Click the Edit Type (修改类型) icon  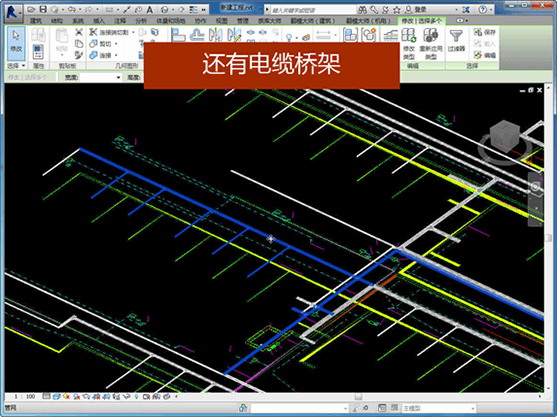click(409, 44)
